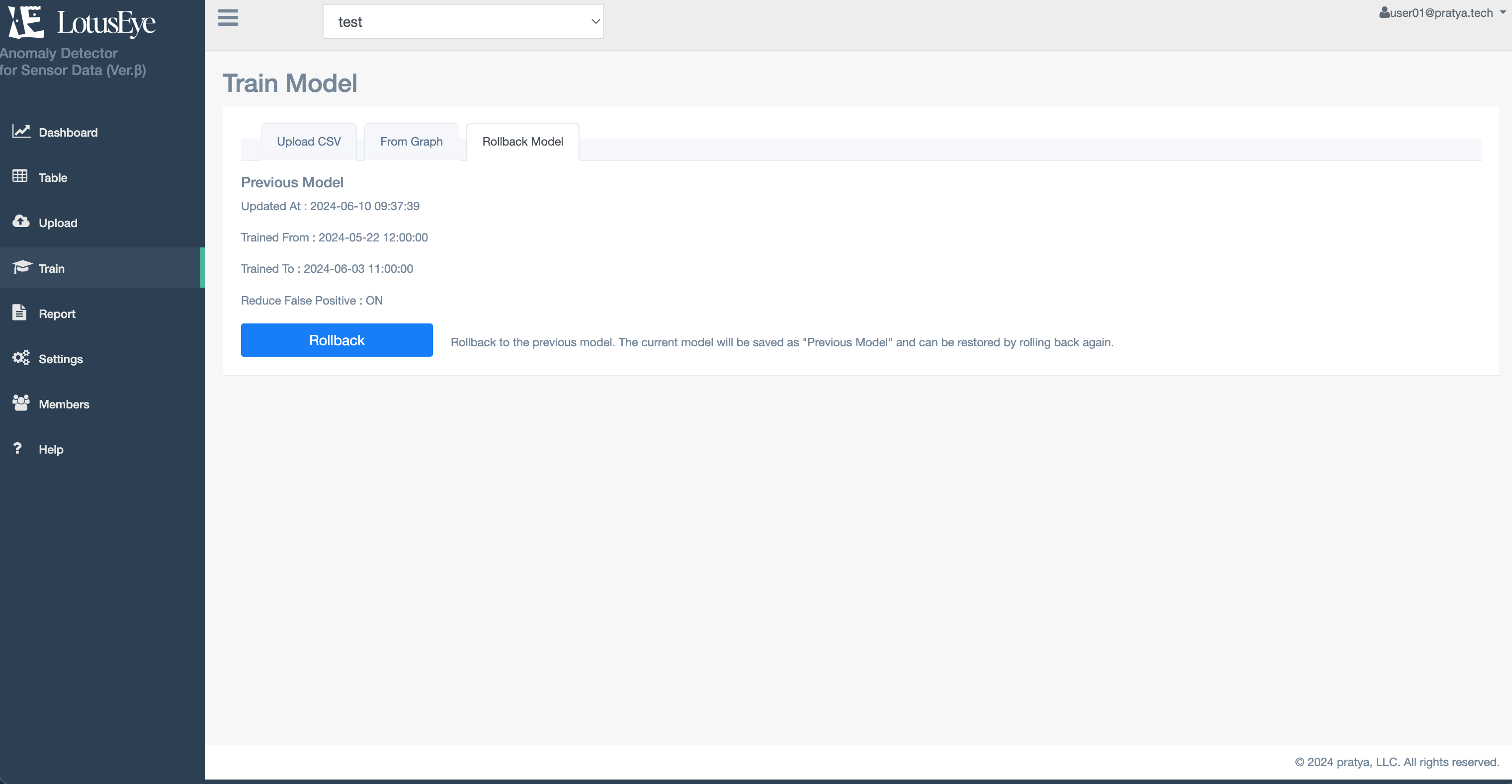Click the LotusEye logo
Viewport: 1512px width, 784px height.
click(82, 22)
